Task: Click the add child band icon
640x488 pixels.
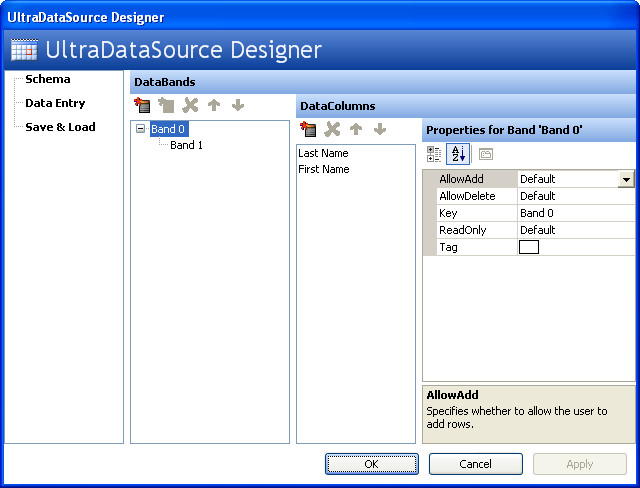Action: (166, 105)
